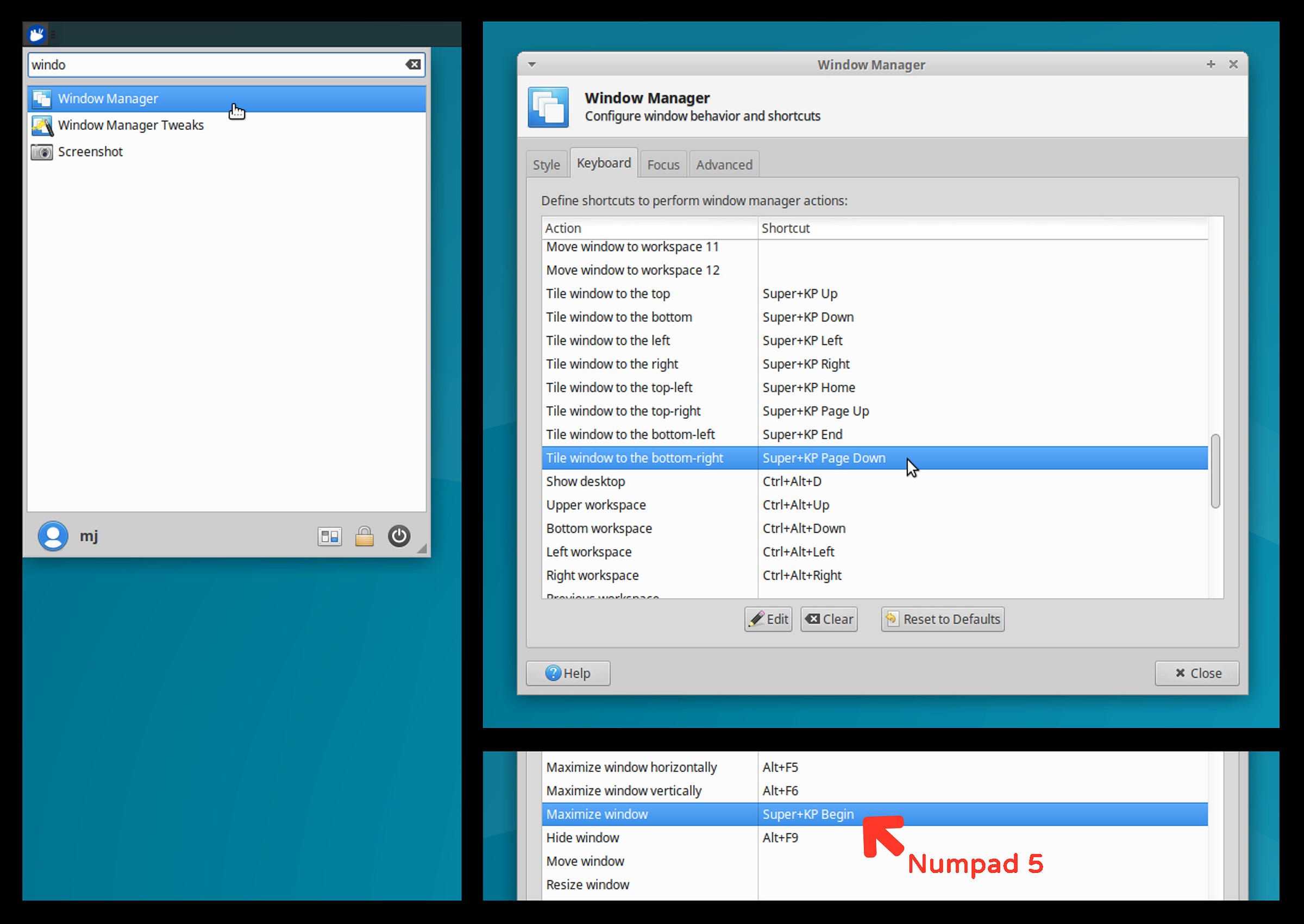Open the Whisker menu mouse icon
Image resolution: width=1304 pixels, height=924 pixels.
(x=37, y=35)
